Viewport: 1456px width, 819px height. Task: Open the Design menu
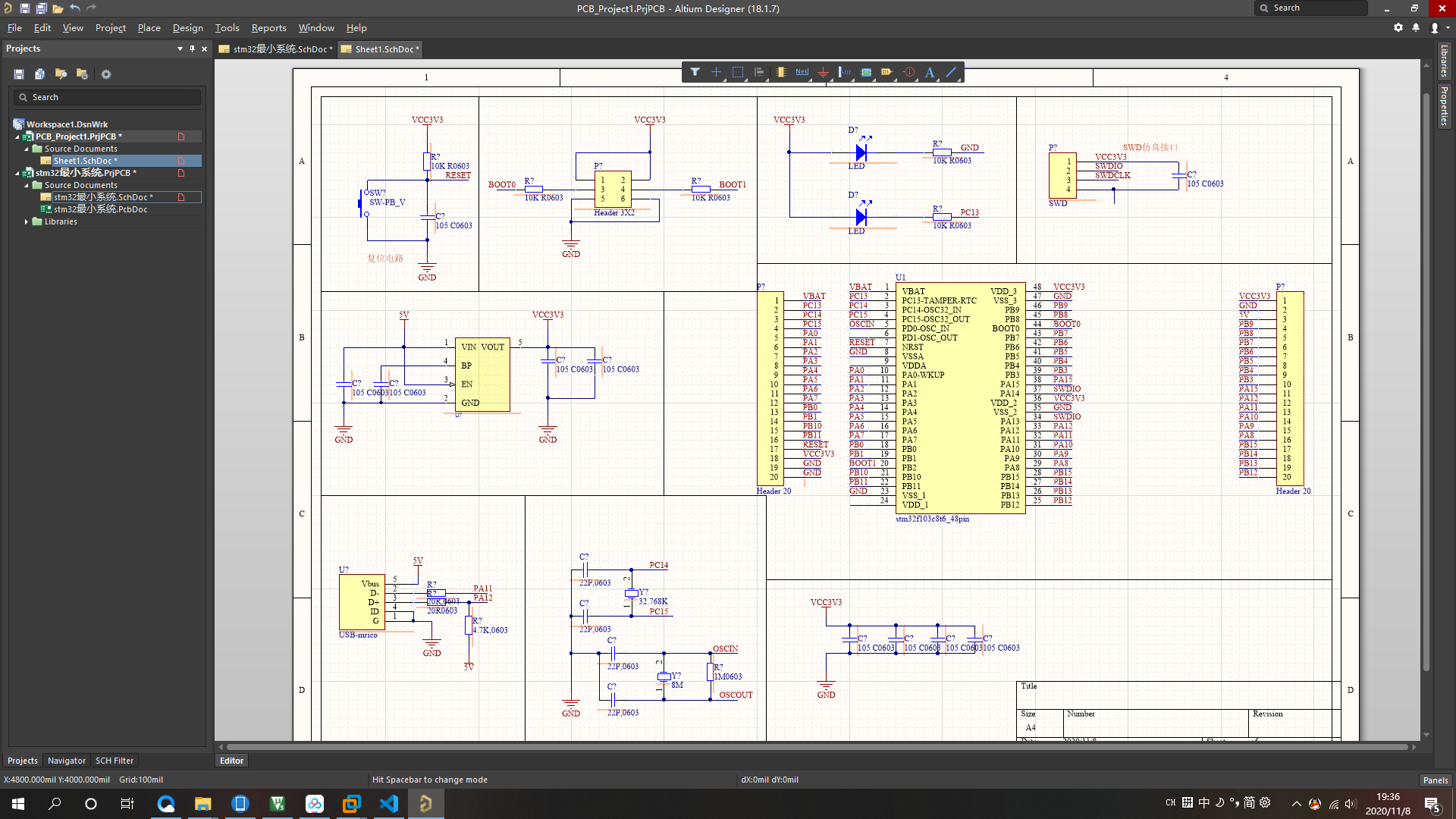click(x=187, y=28)
